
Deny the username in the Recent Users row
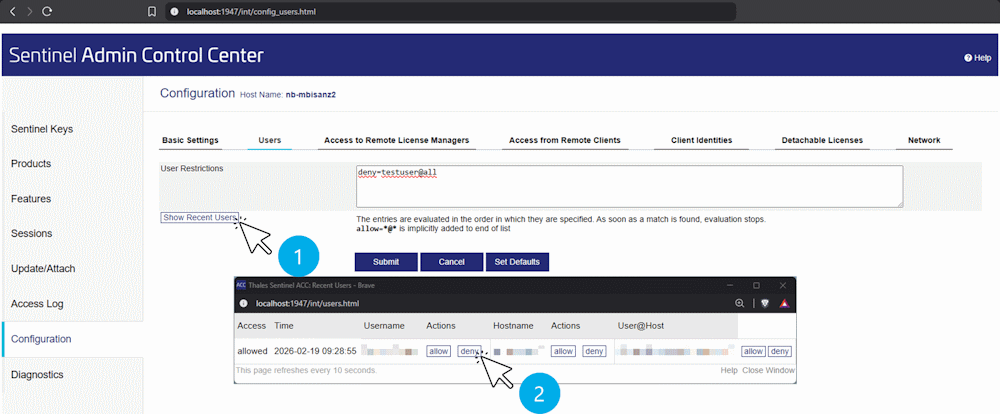[x=469, y=351]
